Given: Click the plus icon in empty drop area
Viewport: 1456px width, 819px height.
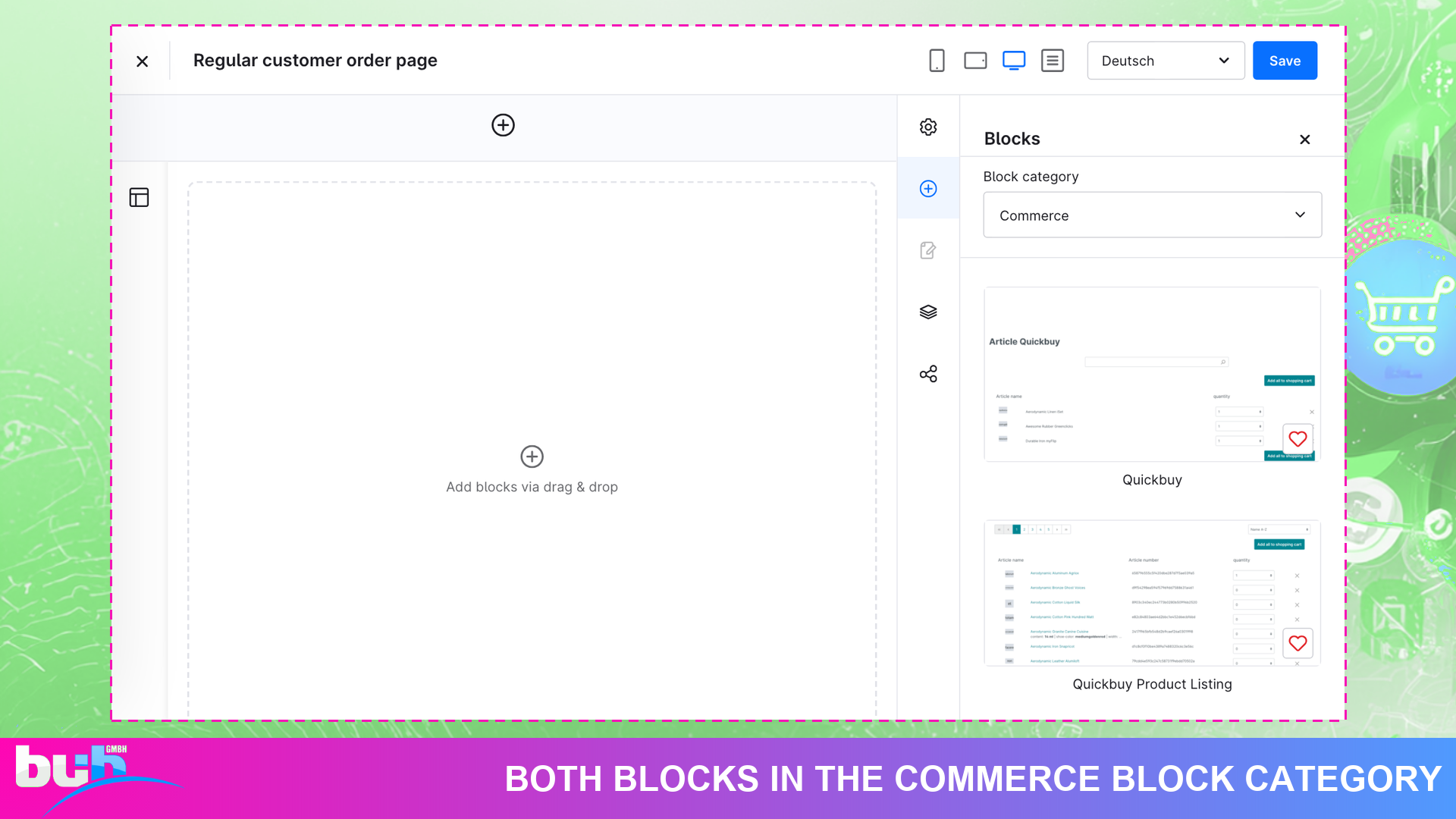Looking at the screenshot, I should tap(532, 457).
